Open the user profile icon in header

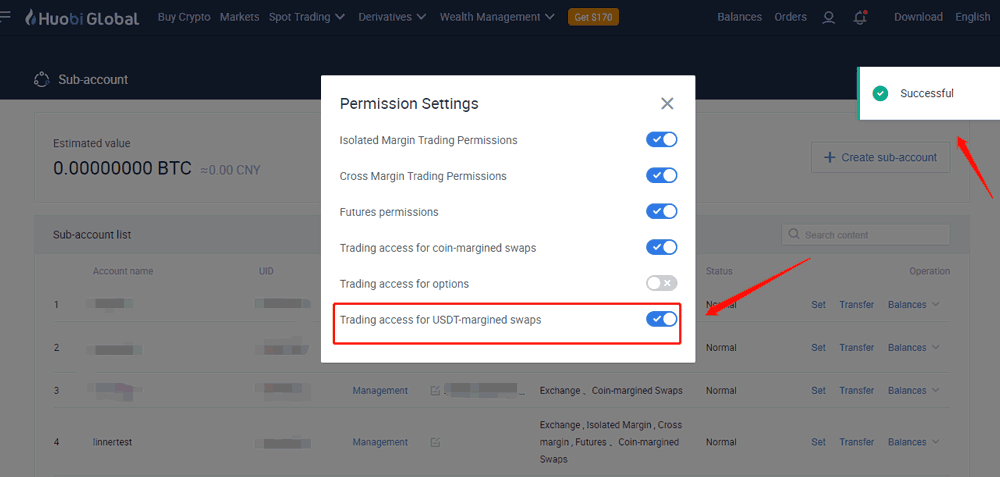828,18
